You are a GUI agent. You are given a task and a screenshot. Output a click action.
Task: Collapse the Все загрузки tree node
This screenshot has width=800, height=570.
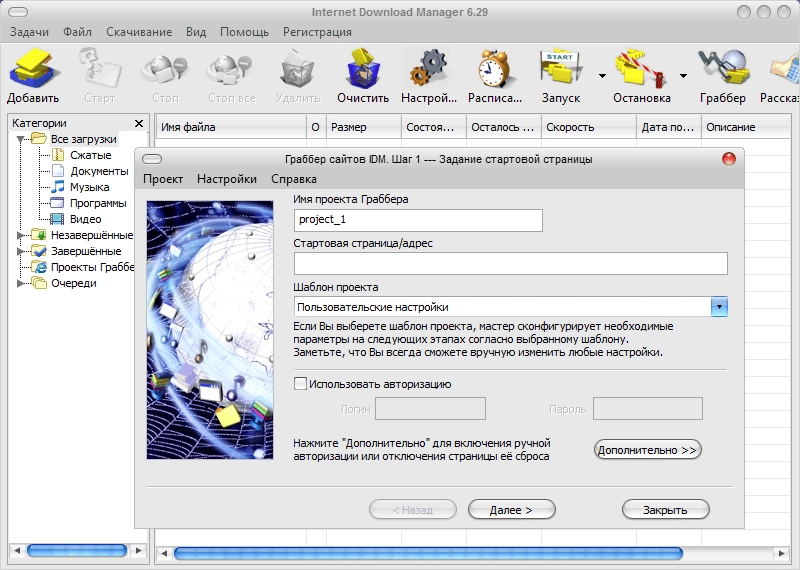20,139
